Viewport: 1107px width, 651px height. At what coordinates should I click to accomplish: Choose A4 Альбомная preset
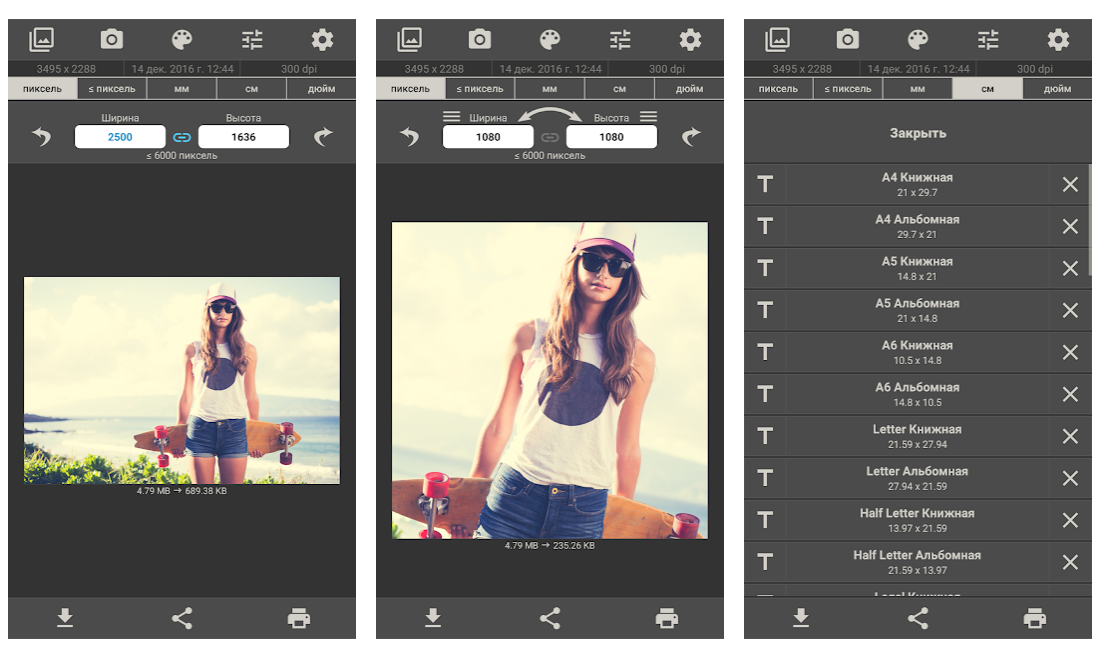point(916,226)
